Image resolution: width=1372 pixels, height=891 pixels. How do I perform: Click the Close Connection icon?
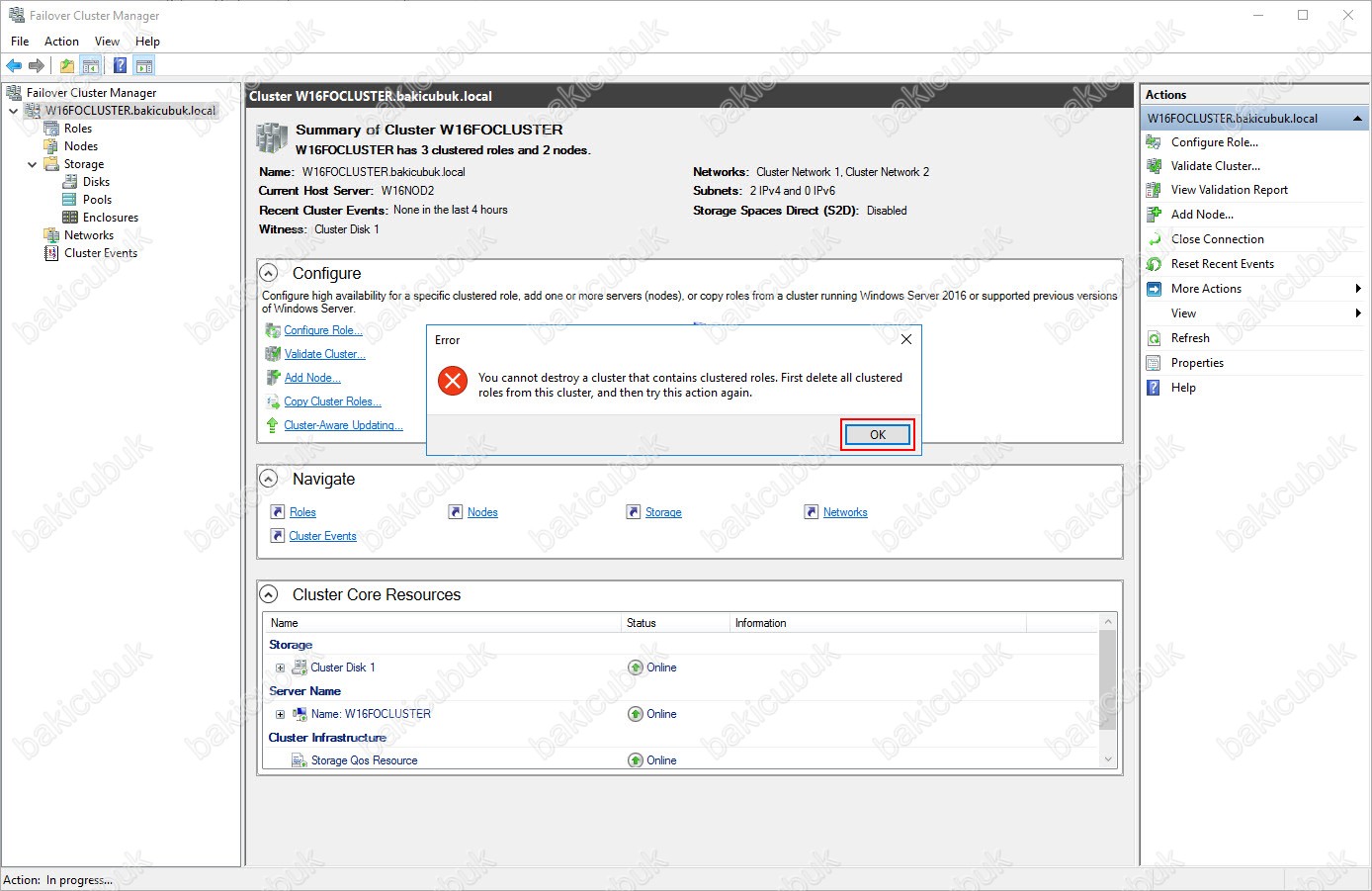point(1154,239)
